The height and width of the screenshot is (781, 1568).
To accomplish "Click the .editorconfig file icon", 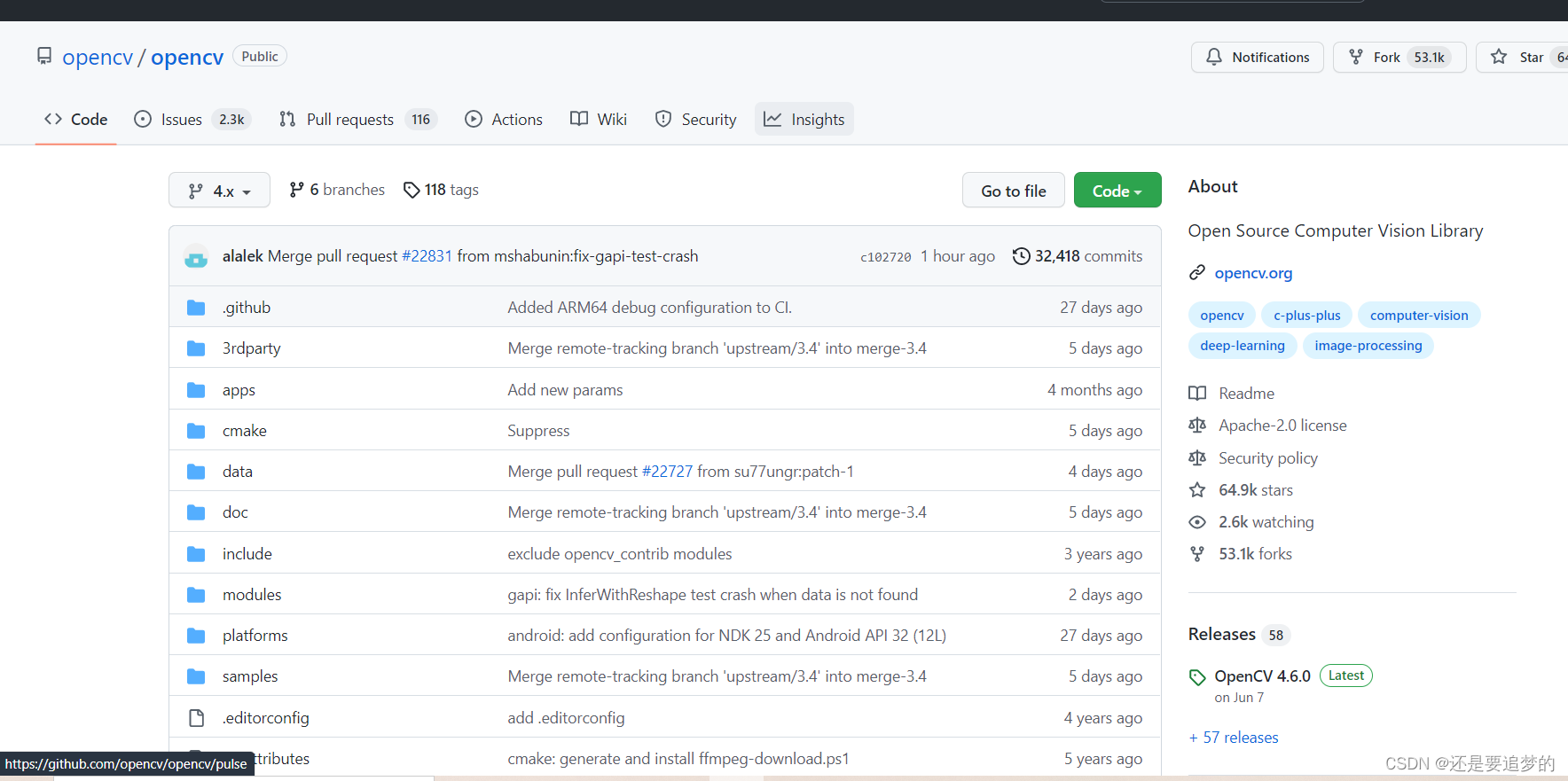I will [196, 718].
